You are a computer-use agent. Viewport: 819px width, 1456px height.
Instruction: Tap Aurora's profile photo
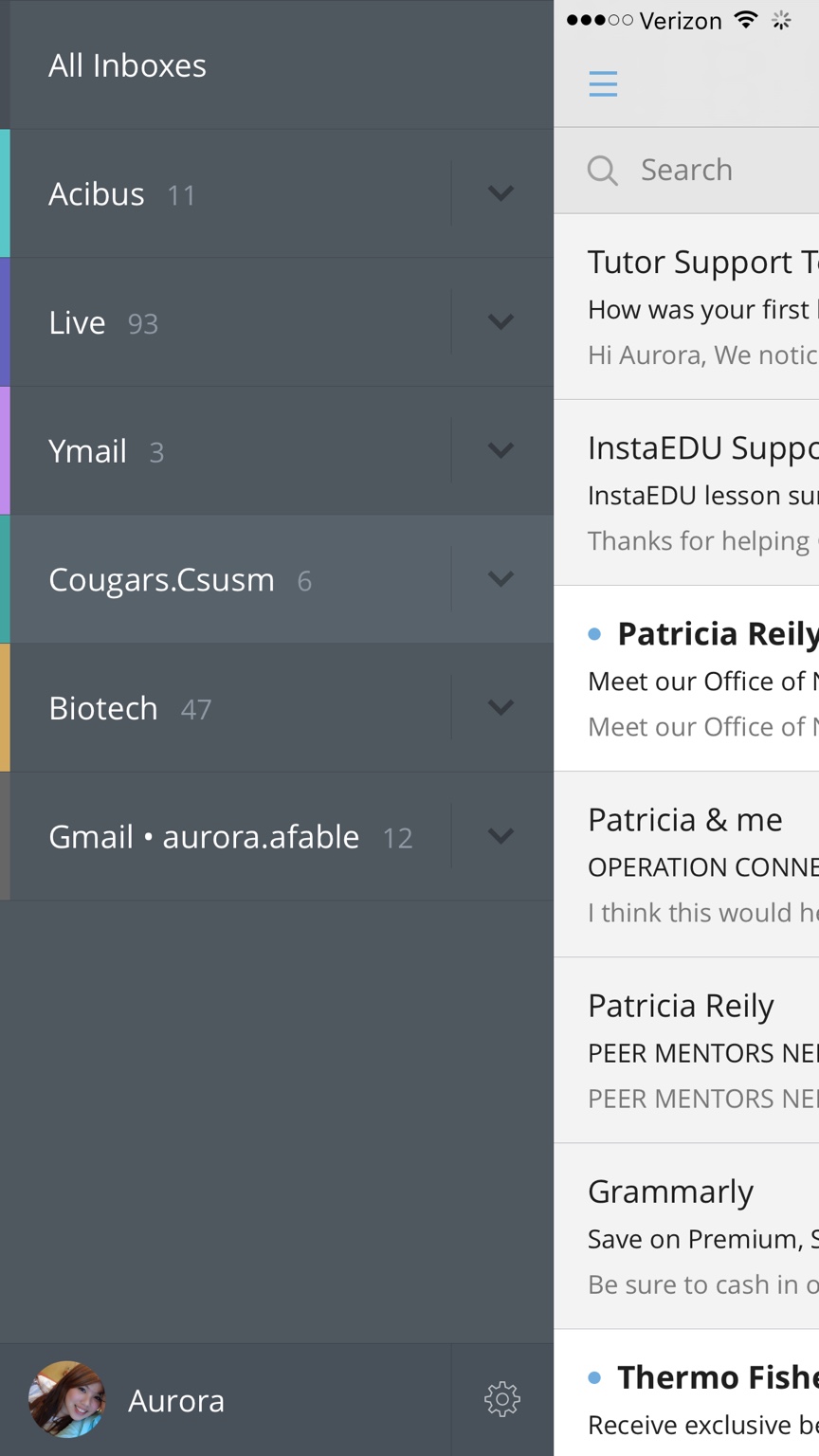coord(66,1399)
